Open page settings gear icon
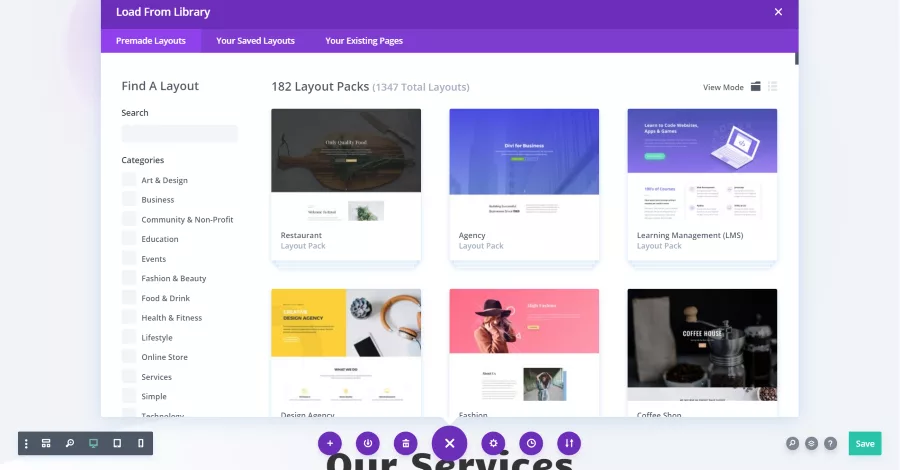This screenshot has width=900, height=470. coord(493,443)
